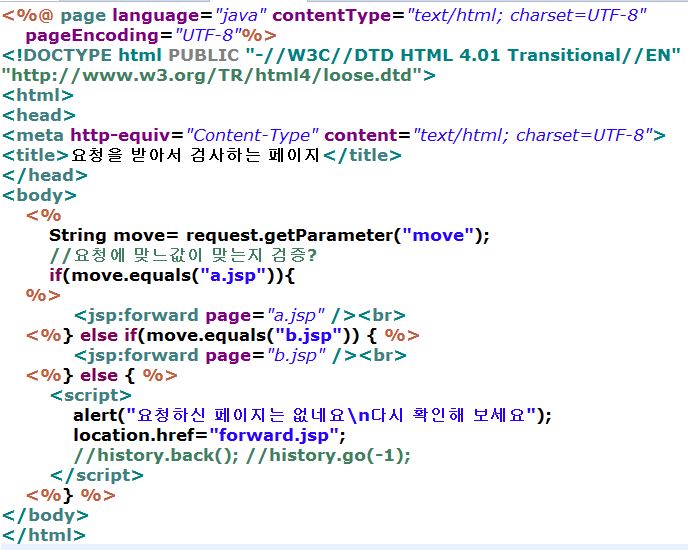Click the closing </head> tag

[45, 175]
